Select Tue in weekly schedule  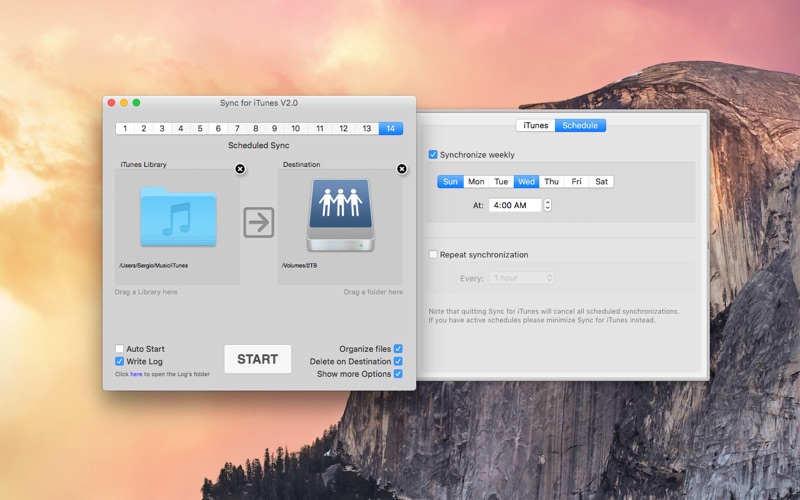(501, 182)
